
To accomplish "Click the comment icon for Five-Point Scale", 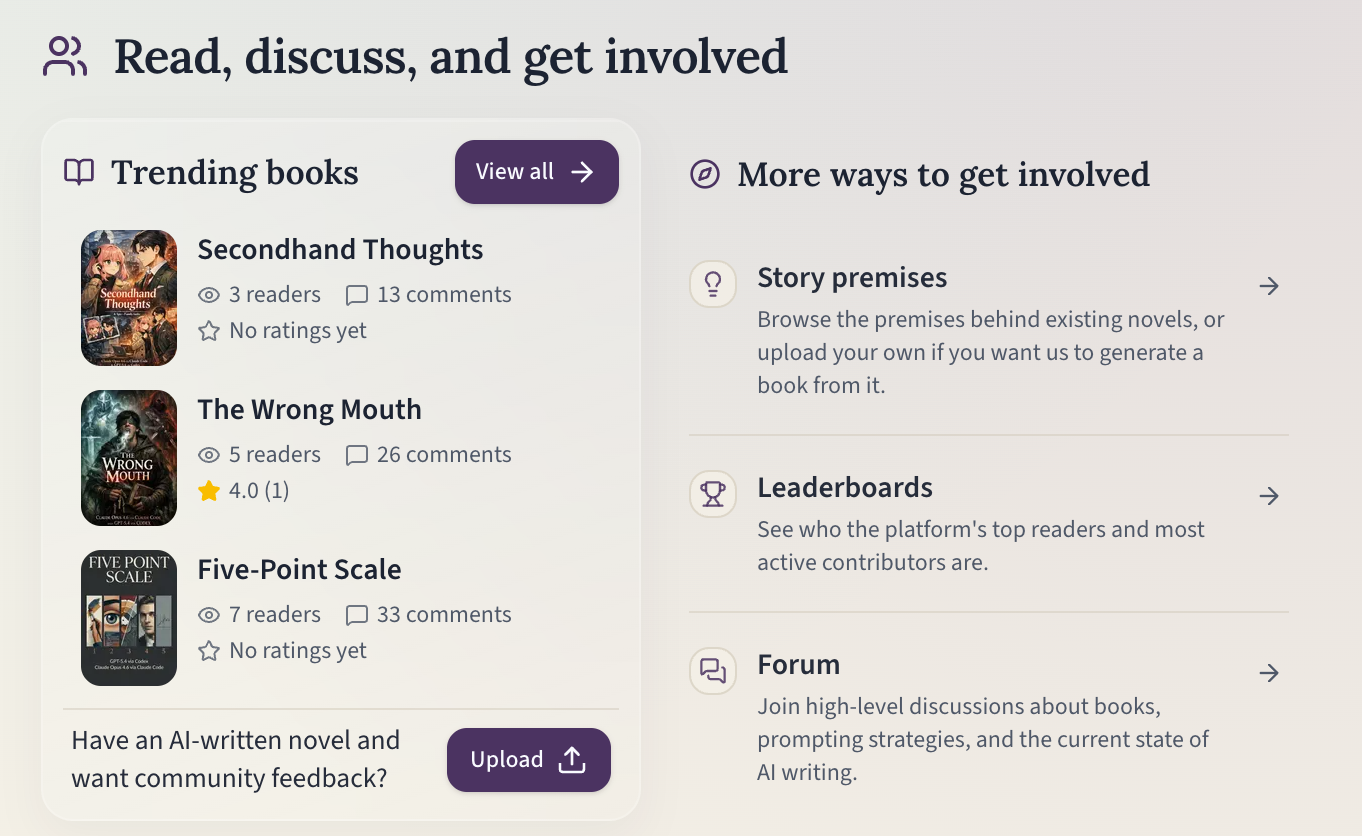I will click(357, 615).
